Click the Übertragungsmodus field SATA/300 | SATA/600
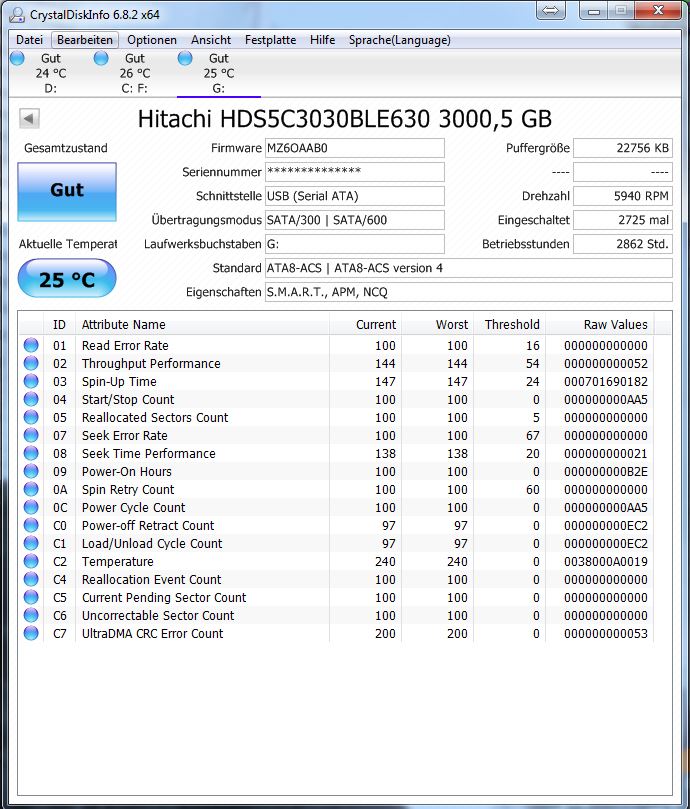This screenshot has height=809, width=690. pyautogui.click(x=355, y=220)
